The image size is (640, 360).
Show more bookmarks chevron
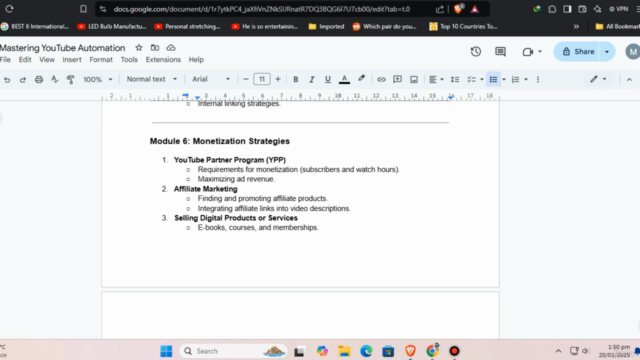tap(576, 27)
